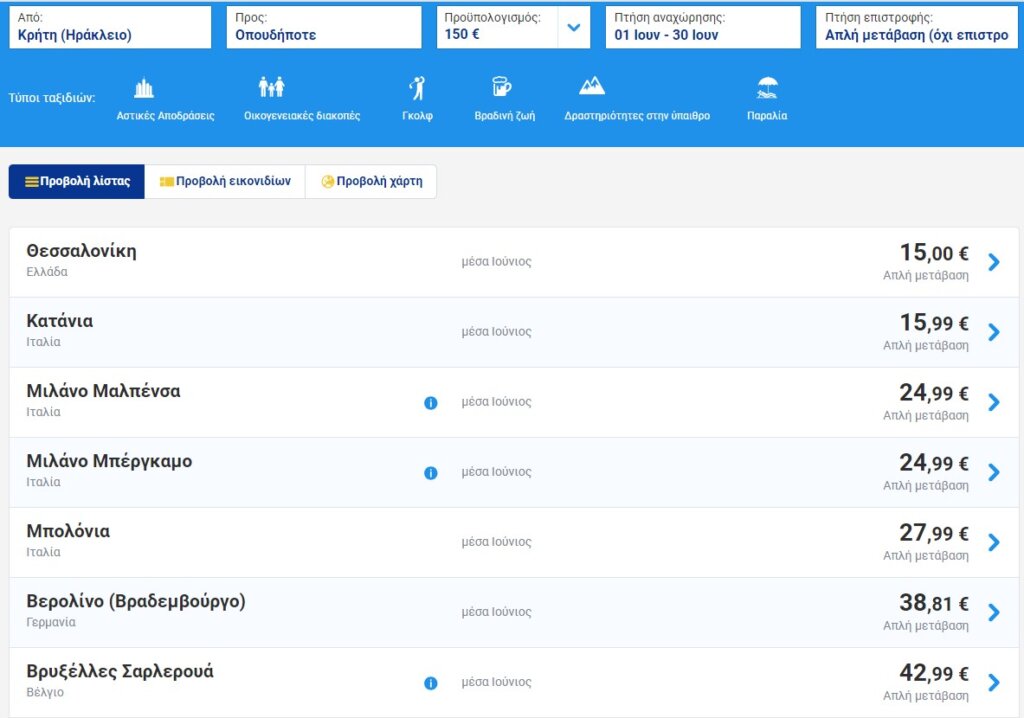1024x718 pixels.
Task: Expand the Θεσσαλονίκη flight row chevron
Action: pos(993,262)
